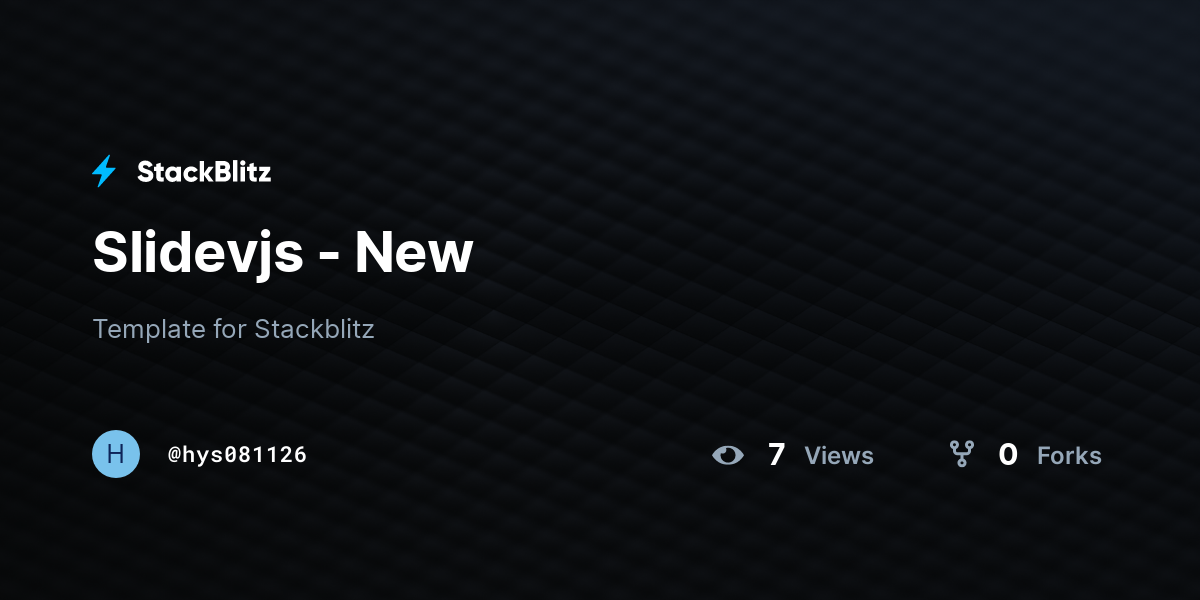The height and width of the screenshot is (600, 1200).
Task: Click the word New in the title
Action: 414,252
